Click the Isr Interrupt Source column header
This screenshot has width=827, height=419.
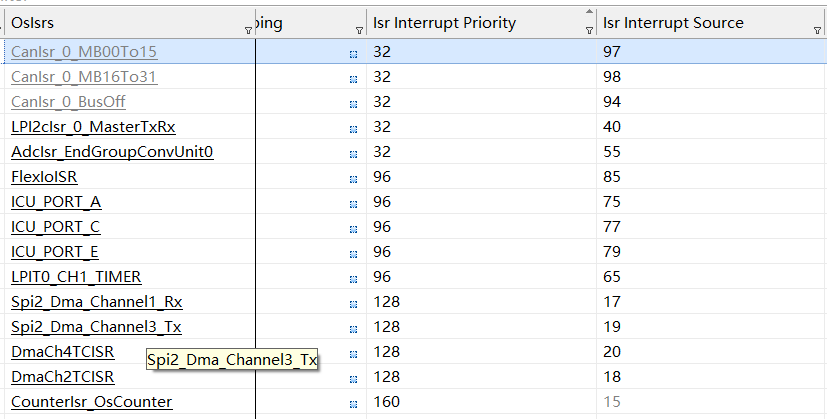[x=690, y=23]
